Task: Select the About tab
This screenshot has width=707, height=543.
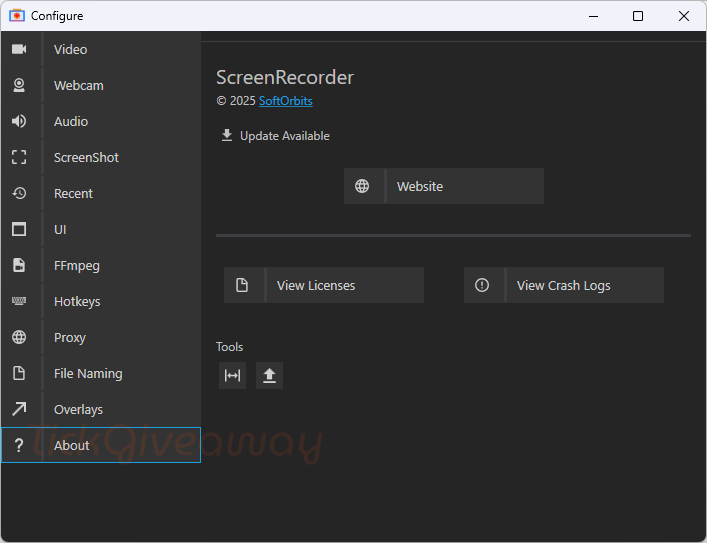Action: (101, 445)
